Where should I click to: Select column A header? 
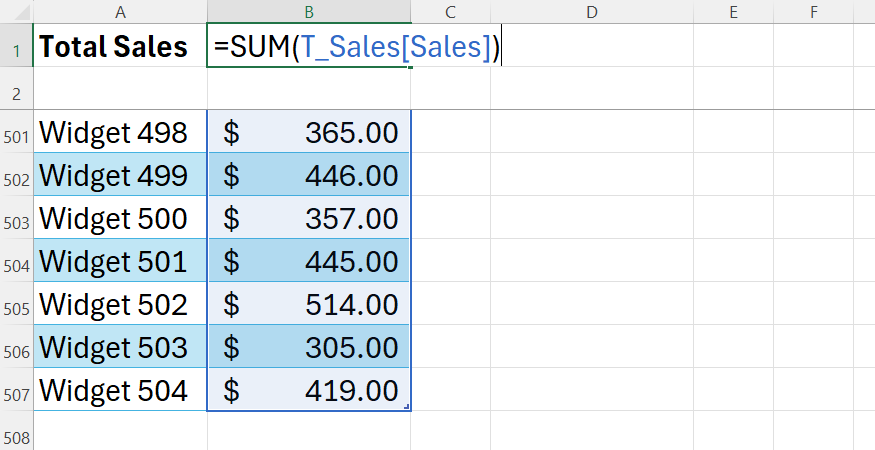[x=120, y=11]
